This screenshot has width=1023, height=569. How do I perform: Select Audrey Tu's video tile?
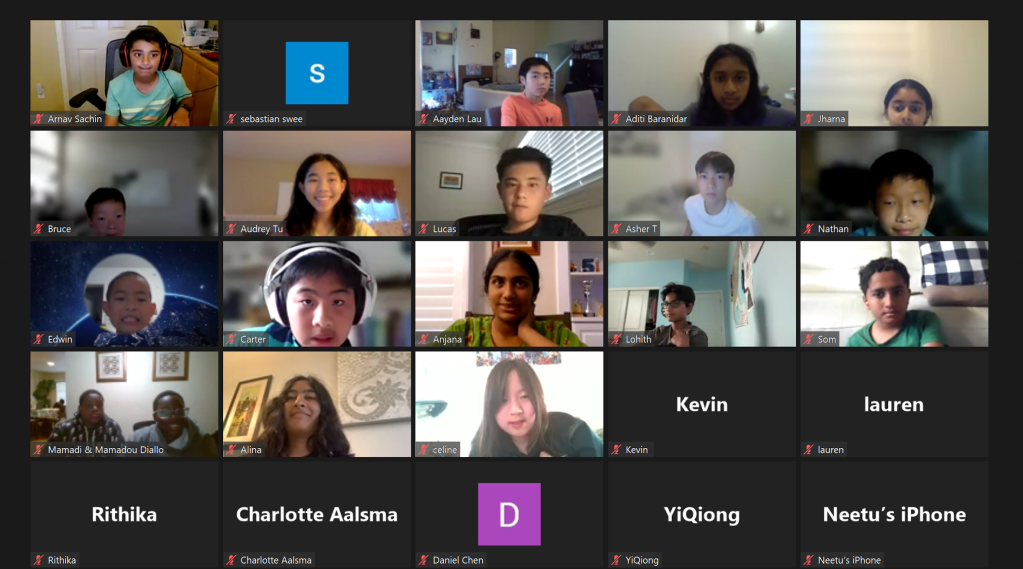point(317,183)
